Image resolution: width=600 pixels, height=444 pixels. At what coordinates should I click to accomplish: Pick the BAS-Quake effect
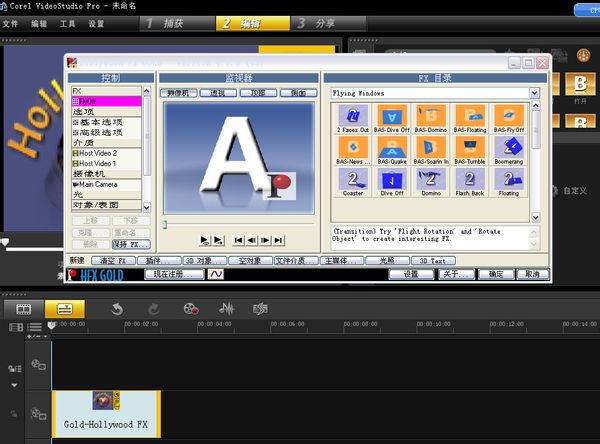point(392,150)
